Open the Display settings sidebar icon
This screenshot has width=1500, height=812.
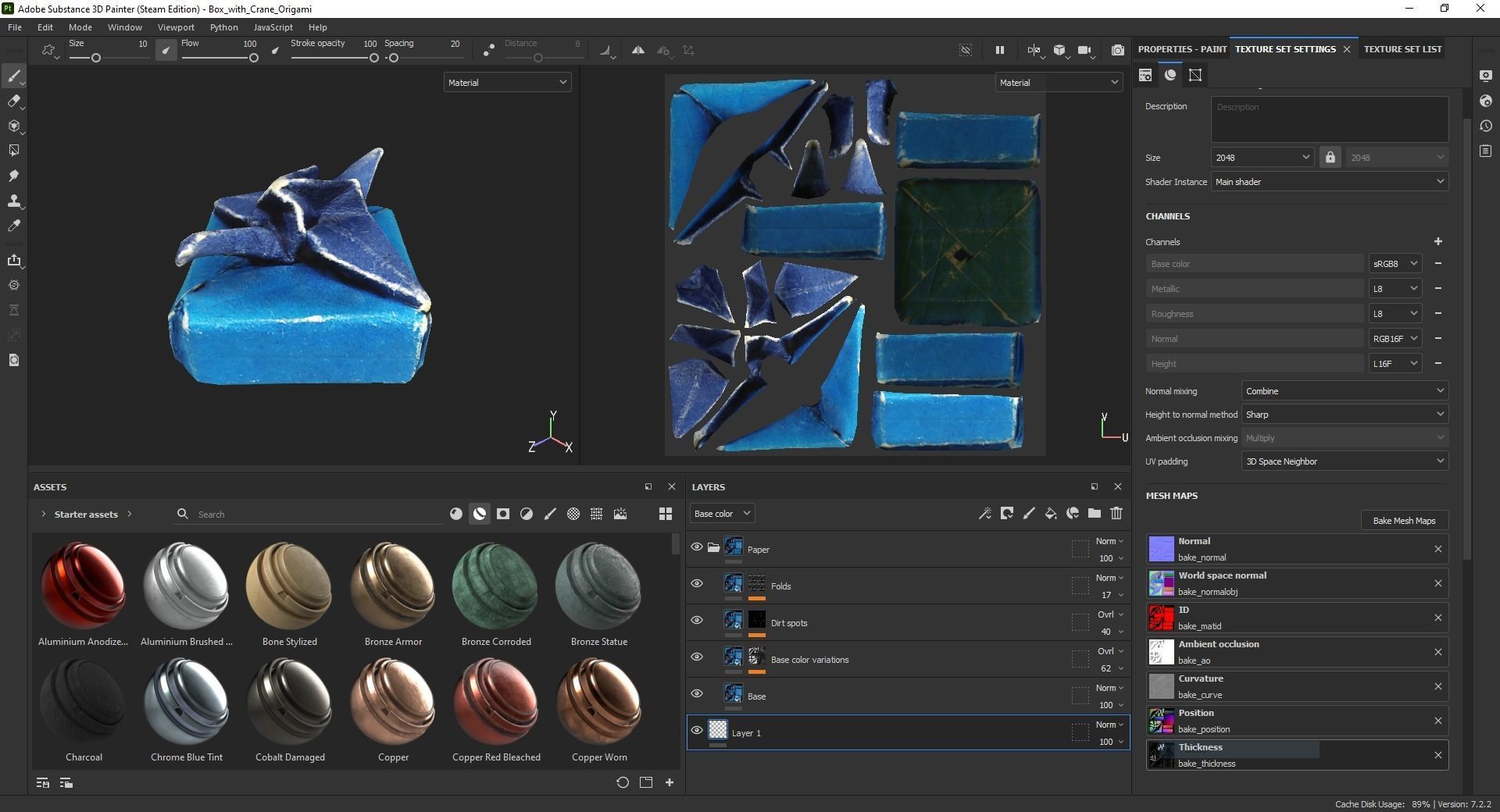point(1485,76)
